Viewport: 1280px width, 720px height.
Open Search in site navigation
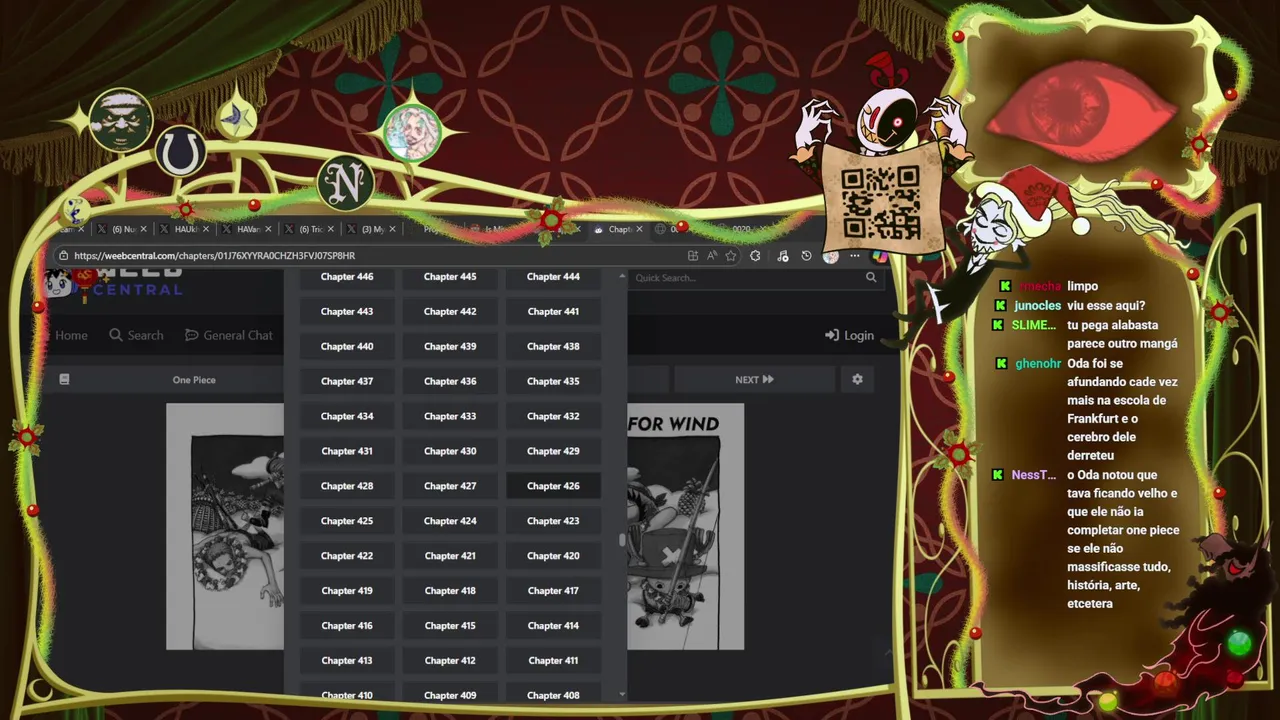(136, 335)
